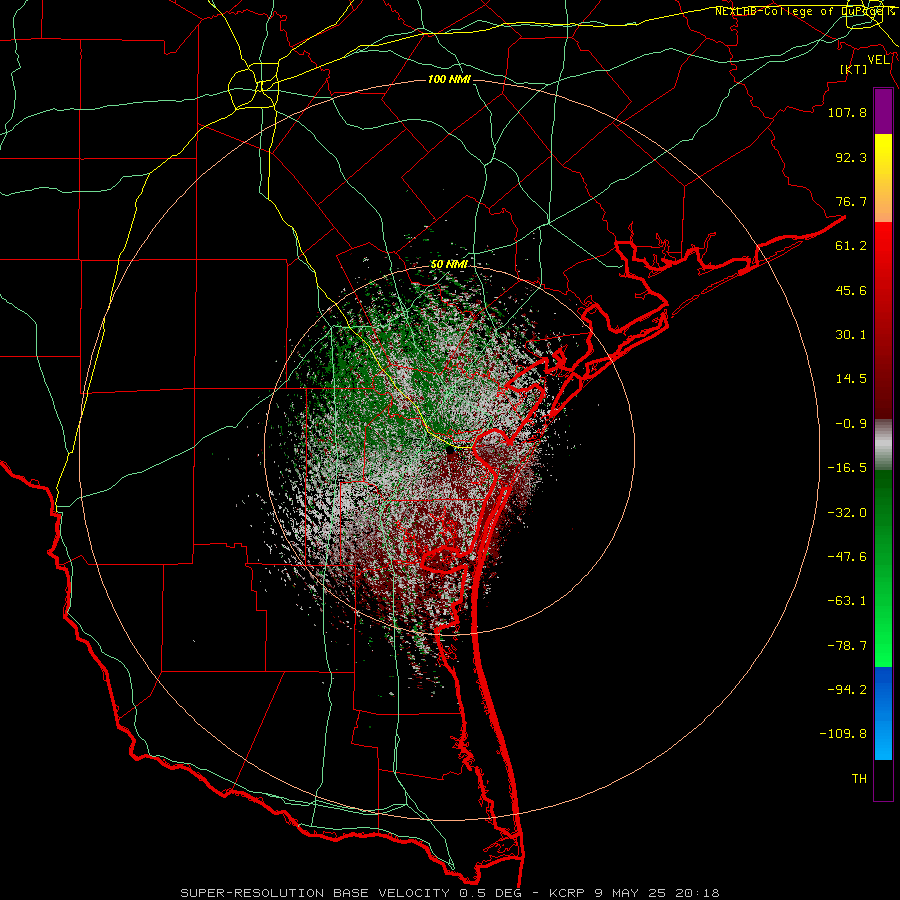The height and width of the screenshot is (900, 900).
Task: Click the 100 NMI range ring label
Action: (x=449, y=79)
